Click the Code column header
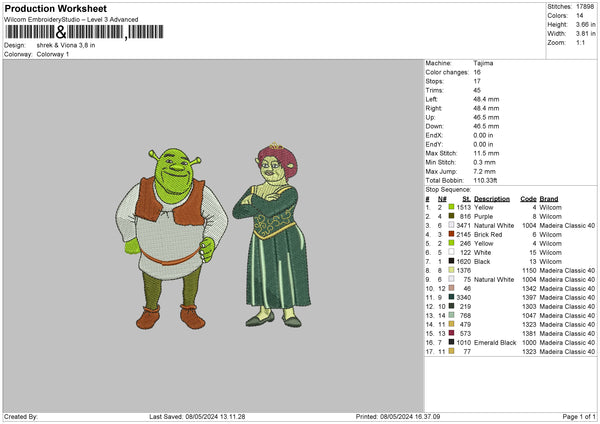 click(x=529, y=198)
